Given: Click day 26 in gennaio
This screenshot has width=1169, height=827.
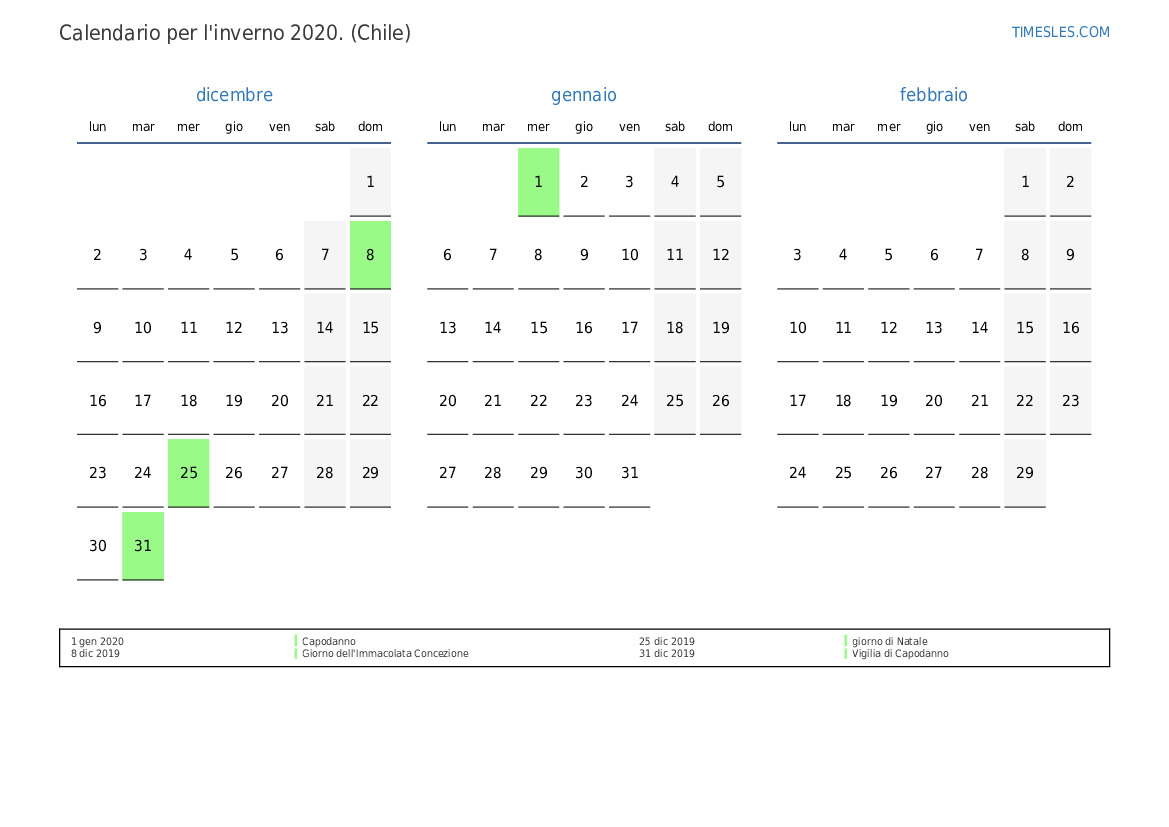Looking at the screenshot, I should coord(720,400).
